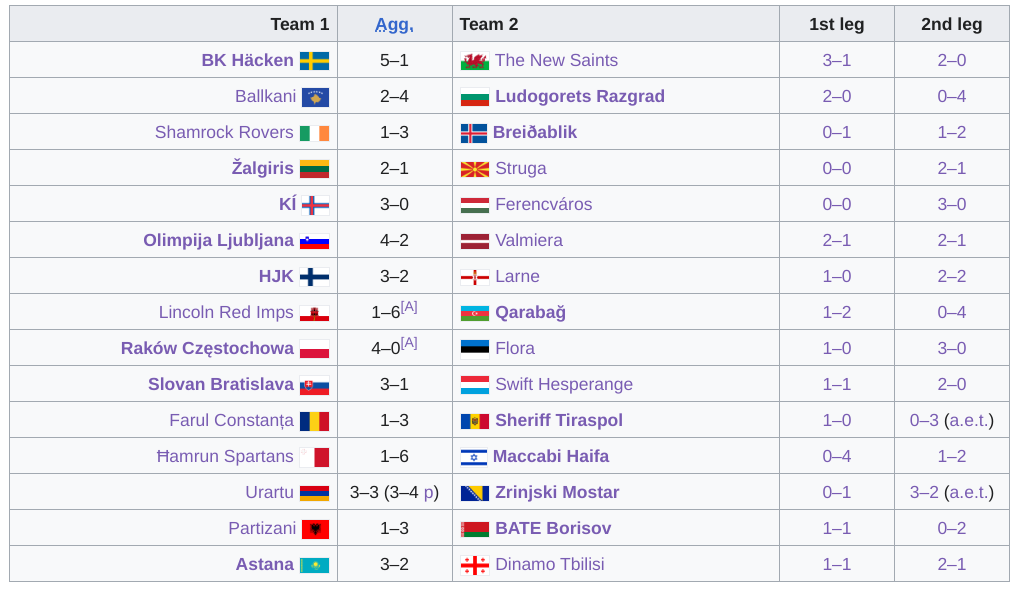Viewport: 1021px width, 593px height.
Task: Open the penalties 'p' link in Urartu row
Action: pos(428,493)
